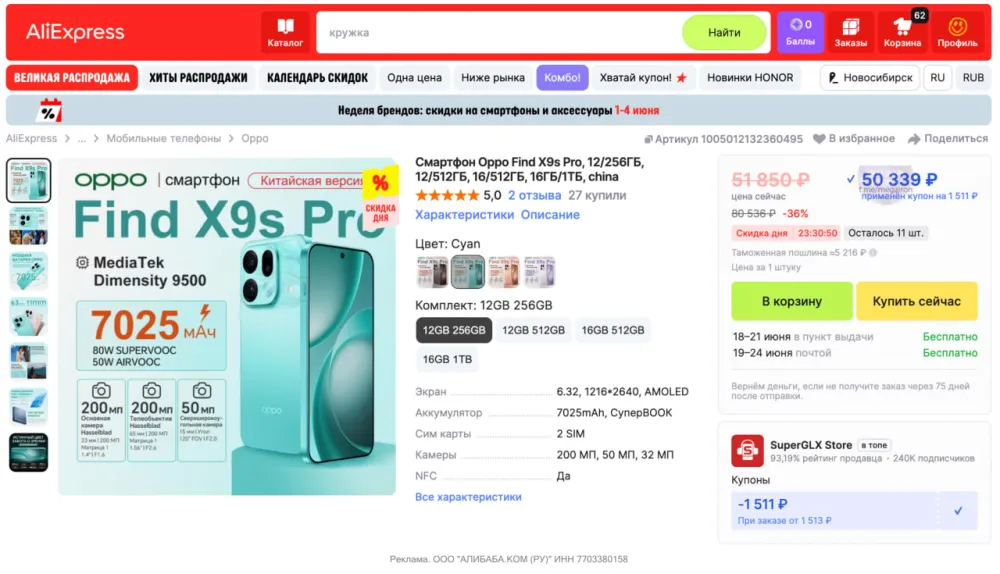Select the 16GB 1TB configuration option
The height and width of the screenshot is (574, 1000).
[447, 360]
